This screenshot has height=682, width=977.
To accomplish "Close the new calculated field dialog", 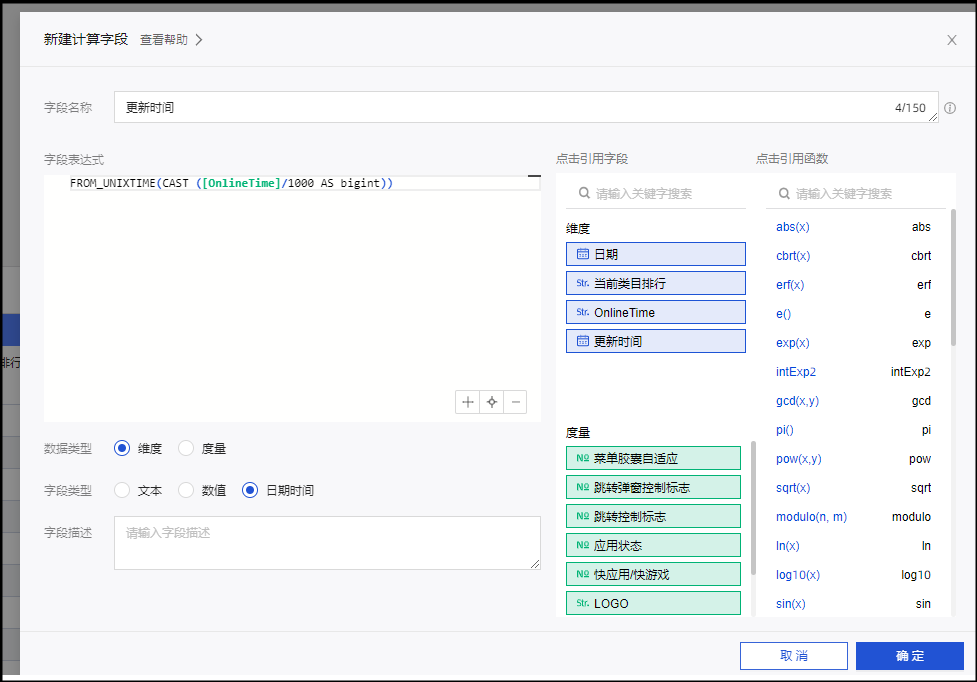I will tap(952, 40).
